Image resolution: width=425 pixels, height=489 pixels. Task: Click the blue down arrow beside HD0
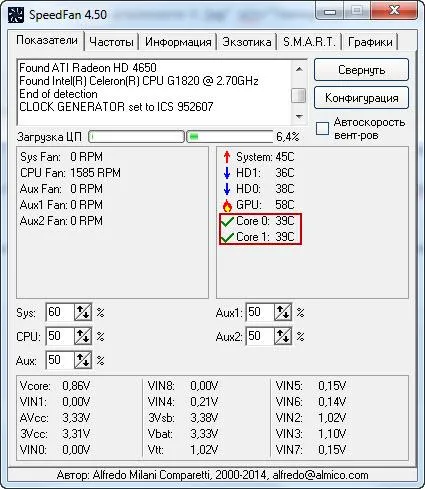pyautogui.click(x=227, y=189)
